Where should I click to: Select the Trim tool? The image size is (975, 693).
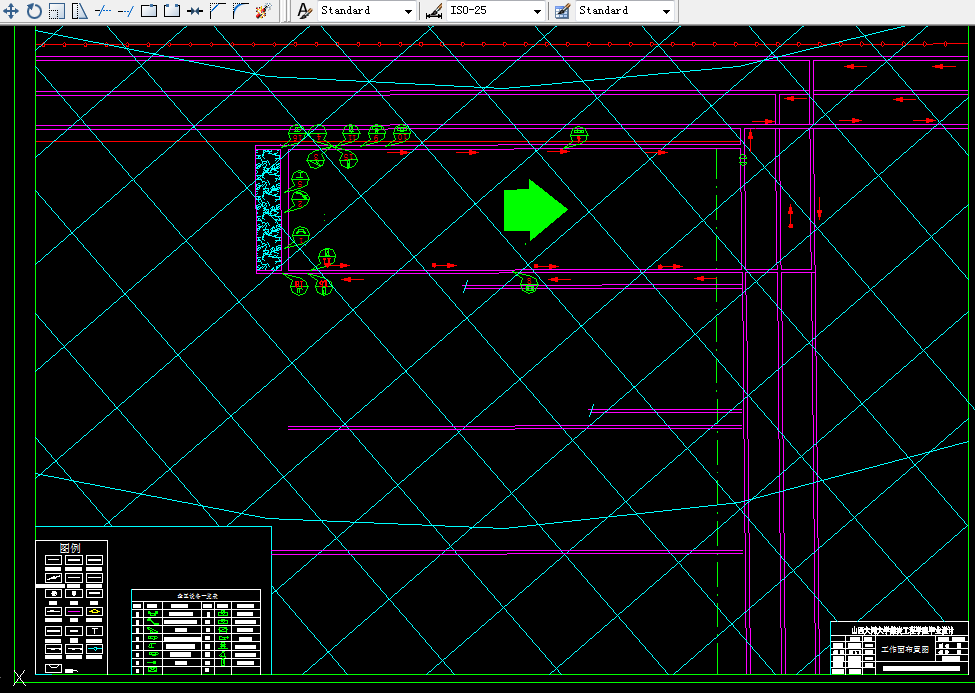pyautogui.click(x=103, y=11)
